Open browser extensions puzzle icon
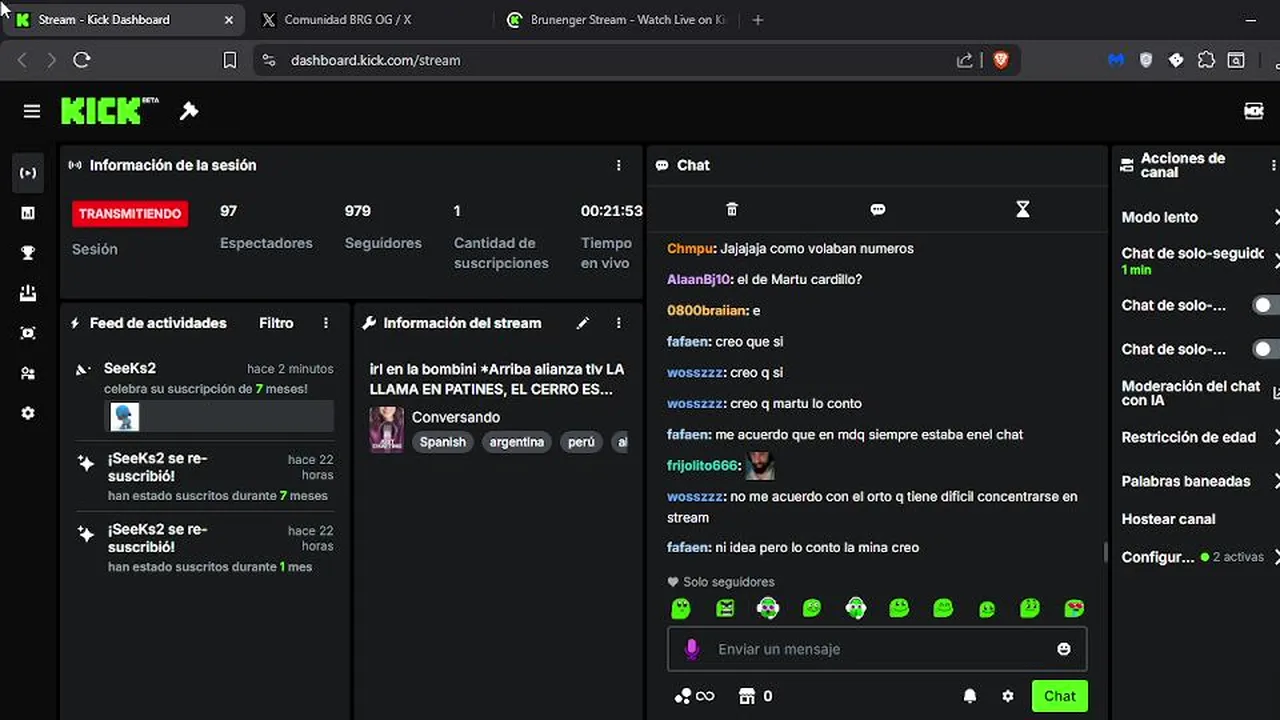Screen dimensions: 1280x720 tap(1206, 60)
